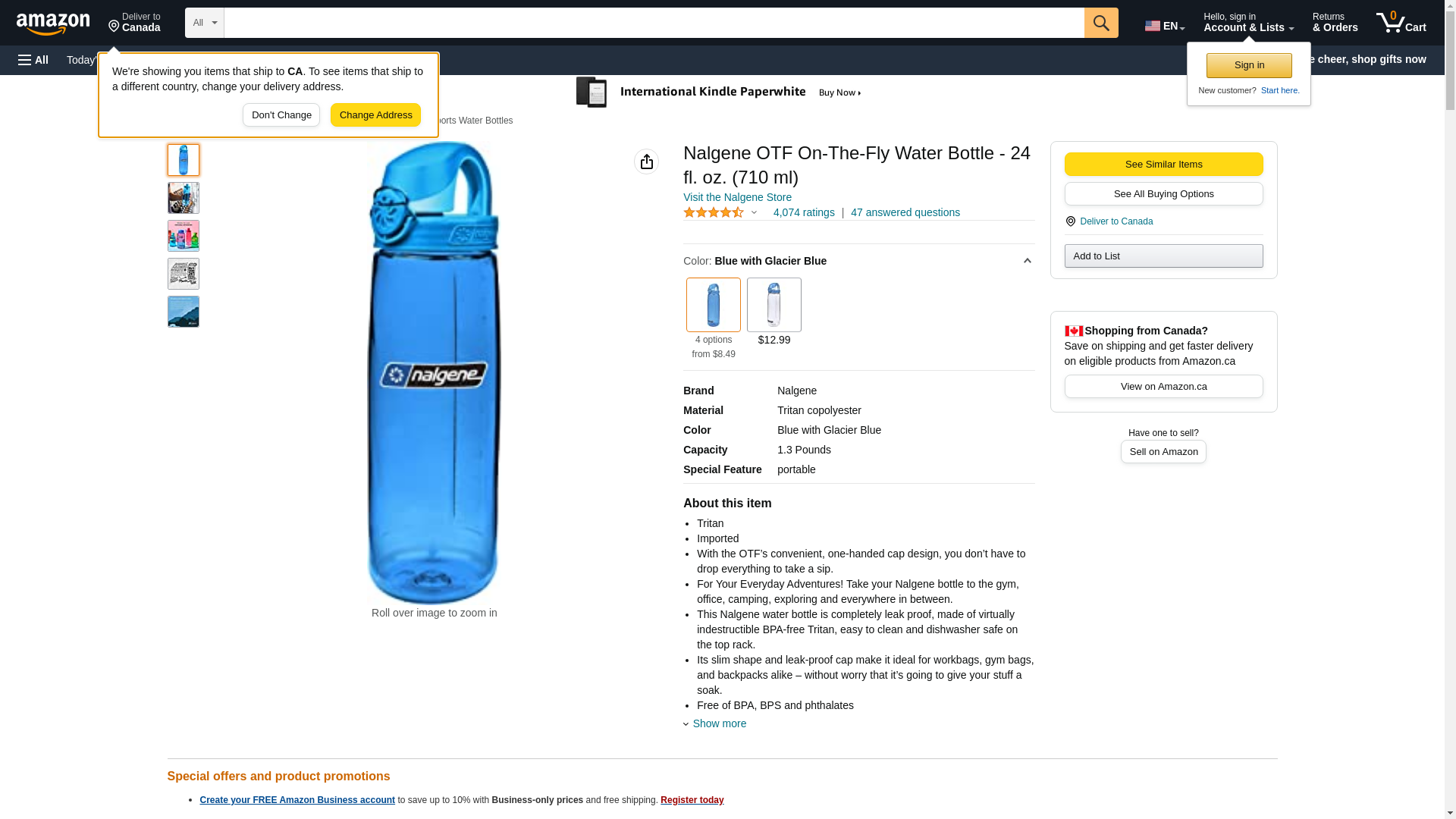Open Account & Lists menu
1456x819 pixels.
(1247, 23)
